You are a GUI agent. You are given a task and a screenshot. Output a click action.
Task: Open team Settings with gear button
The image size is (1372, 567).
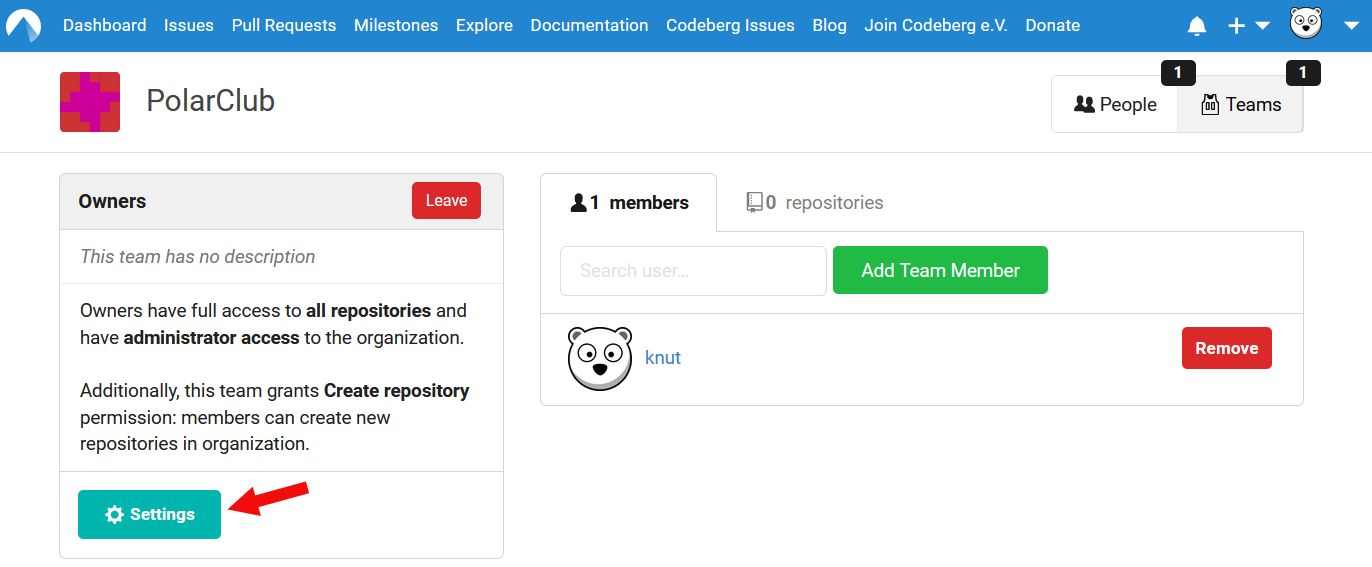150,514
